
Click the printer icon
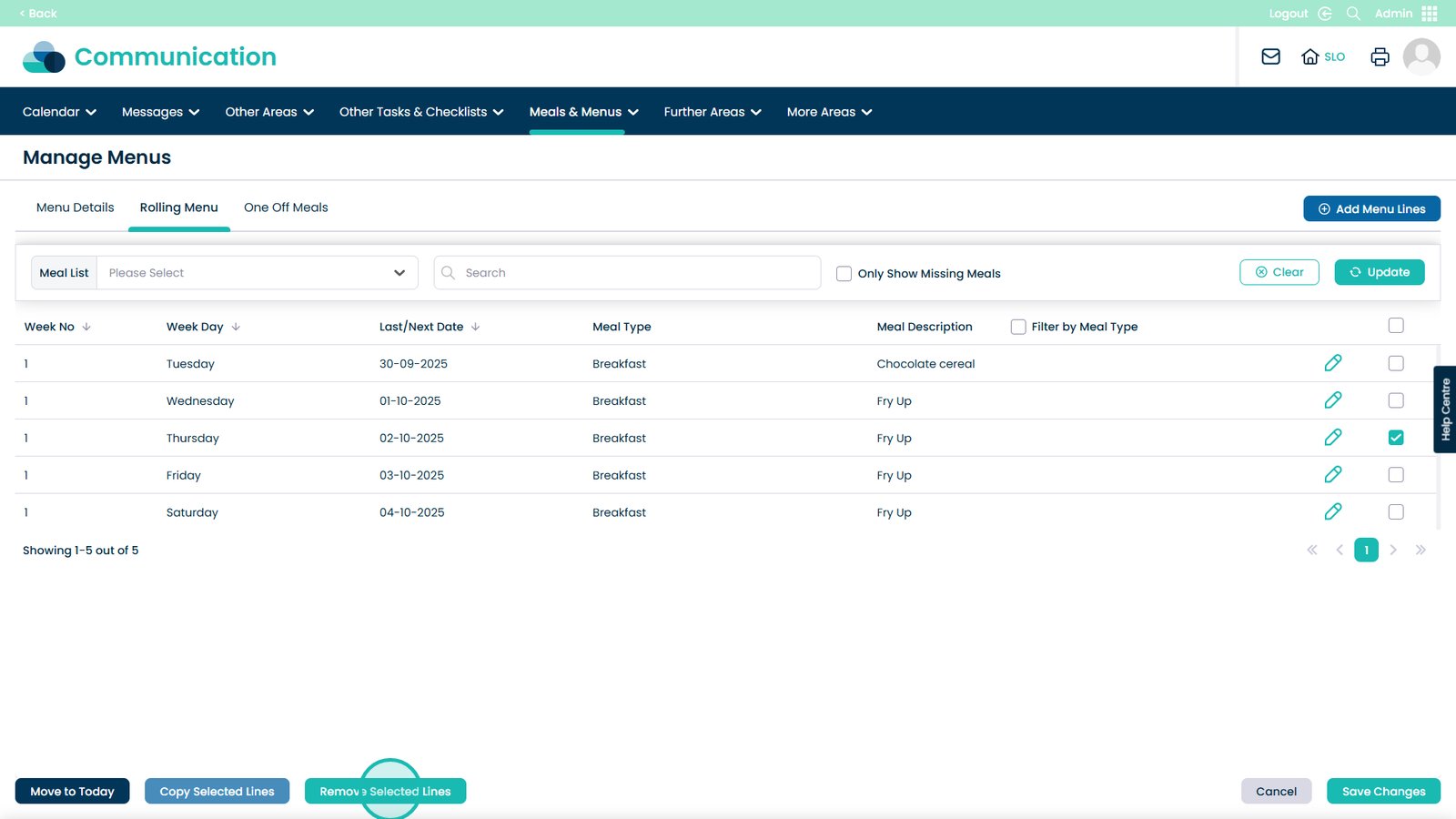pos(1380,56)
